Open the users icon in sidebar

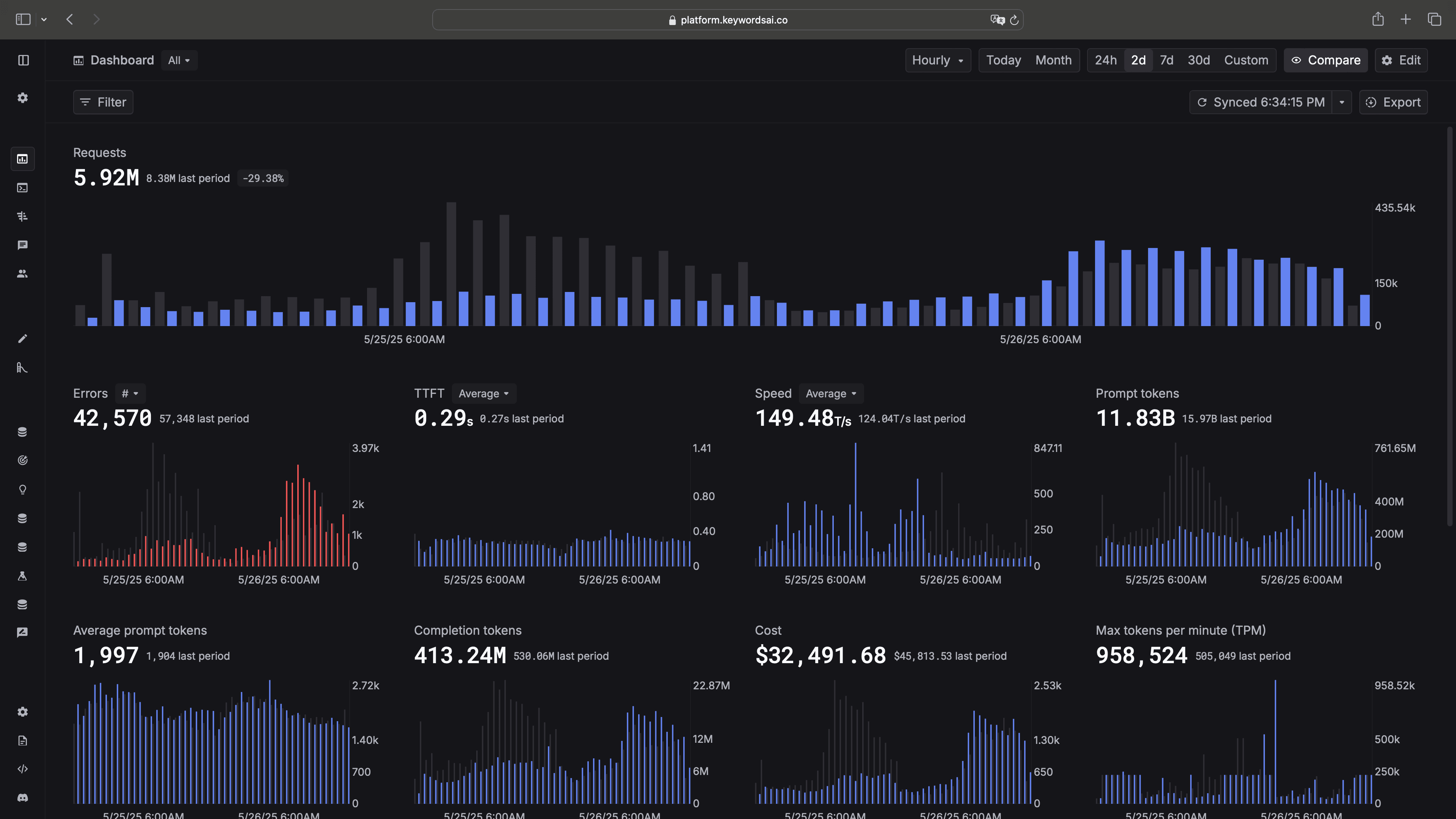[x=23, y=273]
